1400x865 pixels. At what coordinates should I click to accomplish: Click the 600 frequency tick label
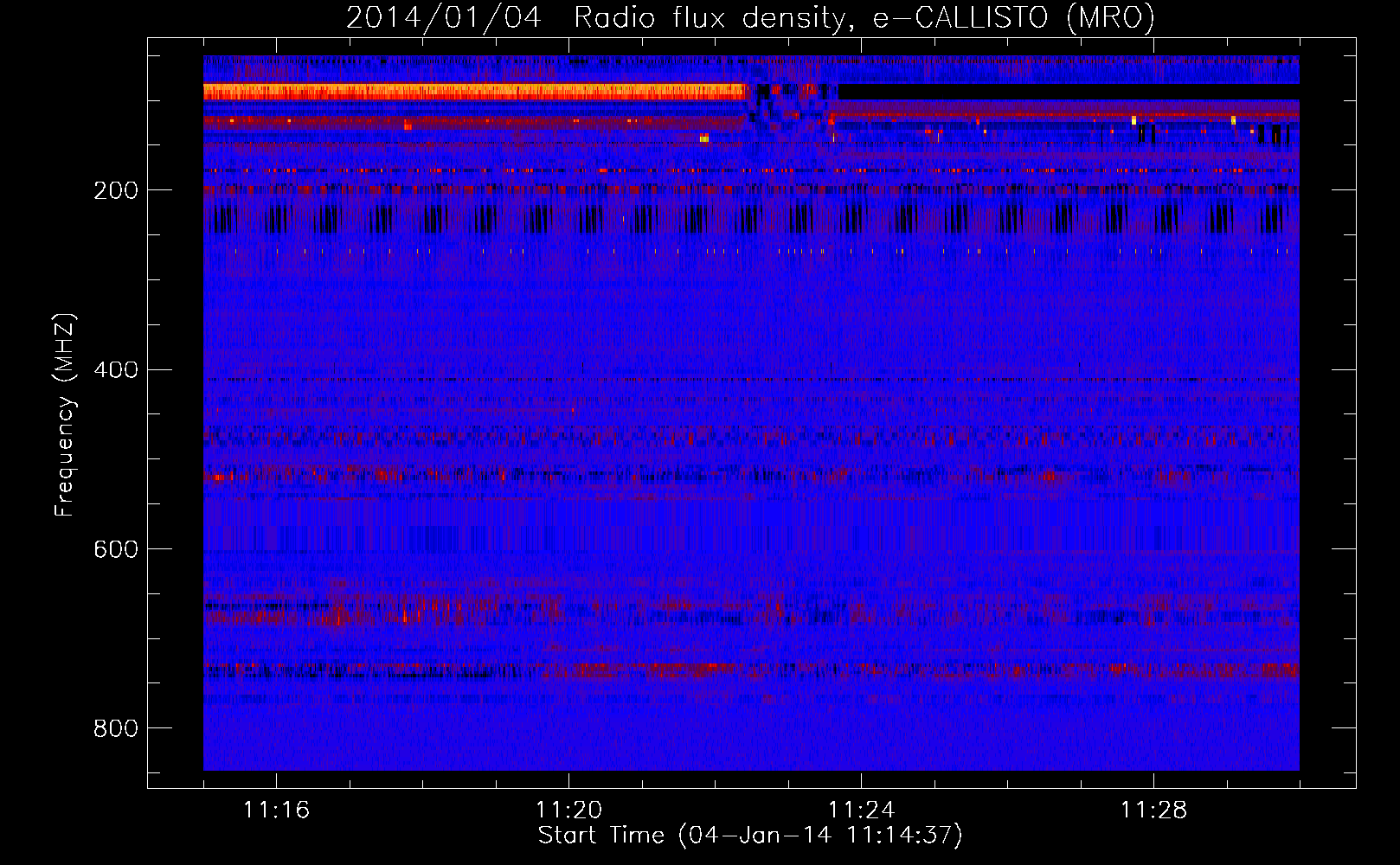[116, 549]
